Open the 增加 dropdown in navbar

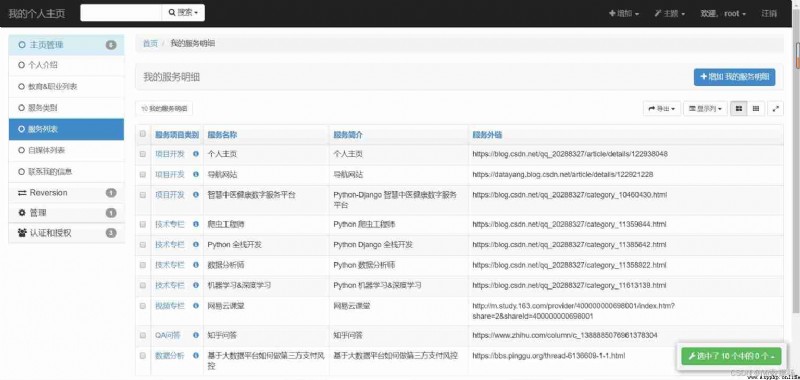623,14
